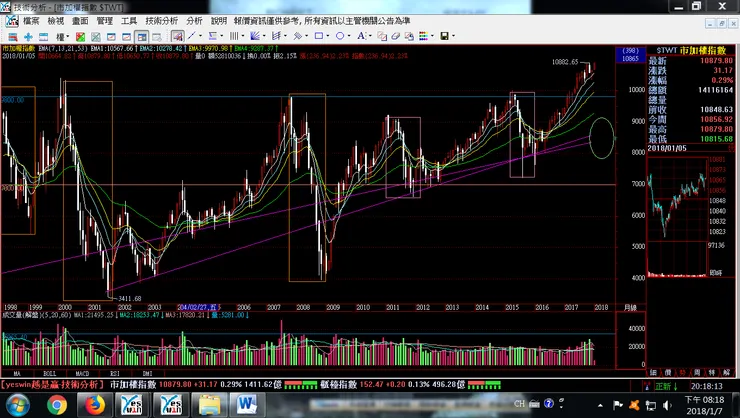Click the 月線 period button
740x418 pixels.
click(631, 308)
